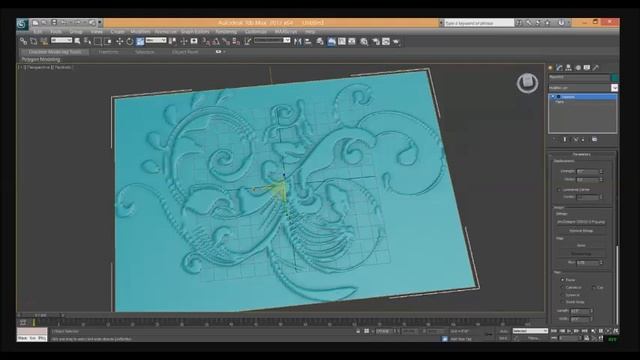Adjust the Blur spinner arrows

[x=601, y=262]
